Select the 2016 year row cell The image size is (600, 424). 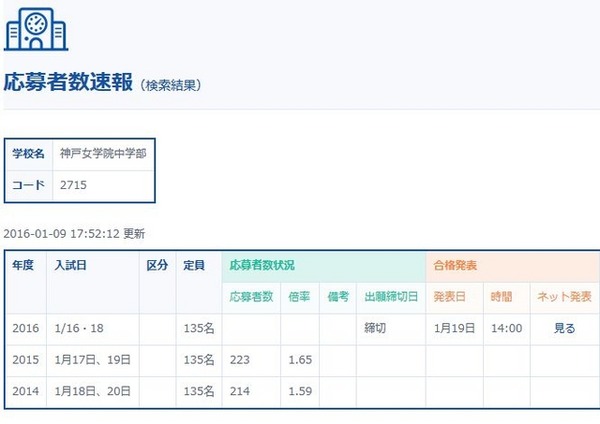(26, 328)
